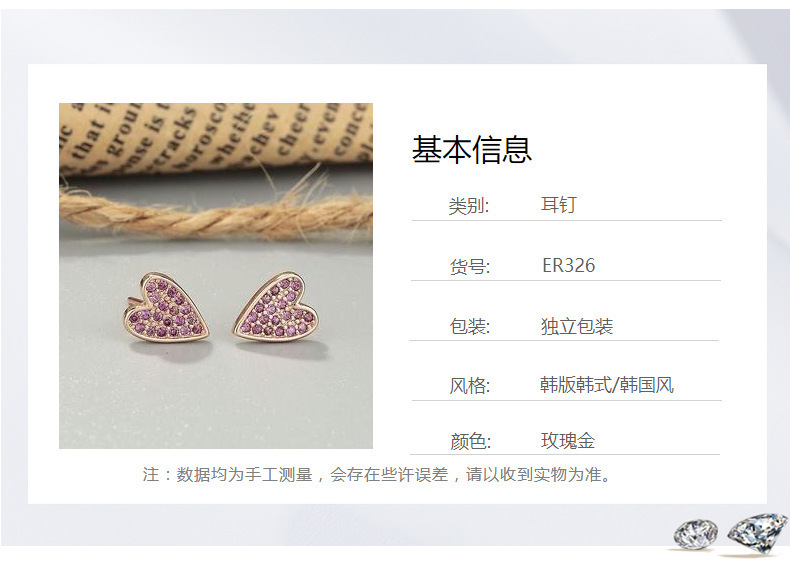Click the 类别 label

coord(469,206)
